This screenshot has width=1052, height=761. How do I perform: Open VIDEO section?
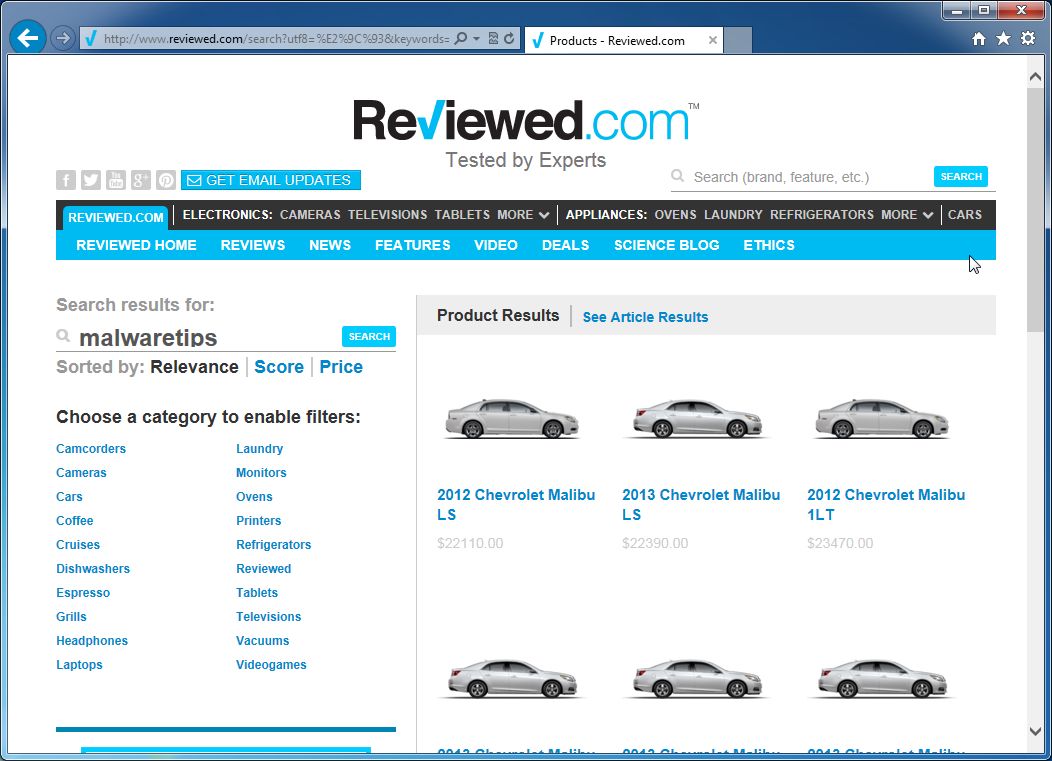coord(496,245)
